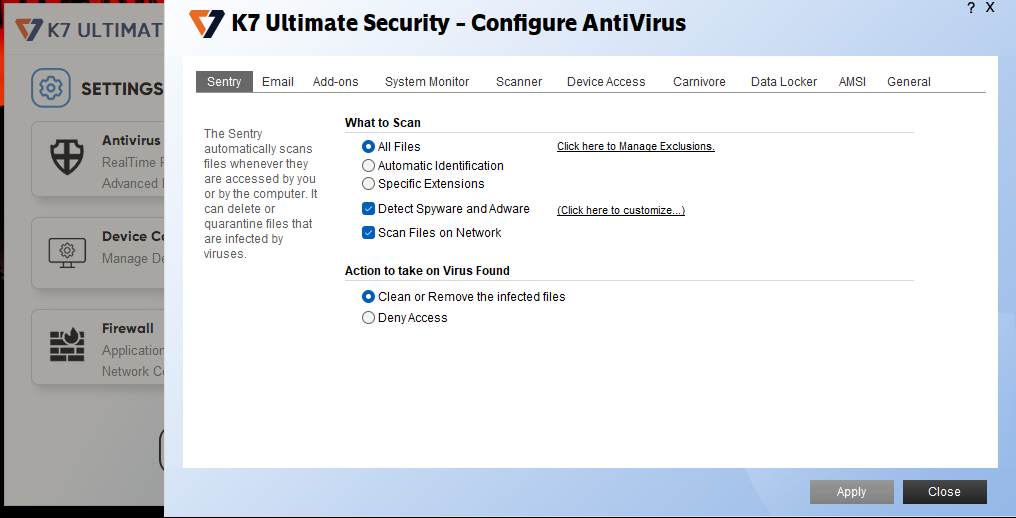The height and width of the screenshot is (518, 1016).
Task: Select Clean or Remove the infected files
Action: click(x=369, y=297)
